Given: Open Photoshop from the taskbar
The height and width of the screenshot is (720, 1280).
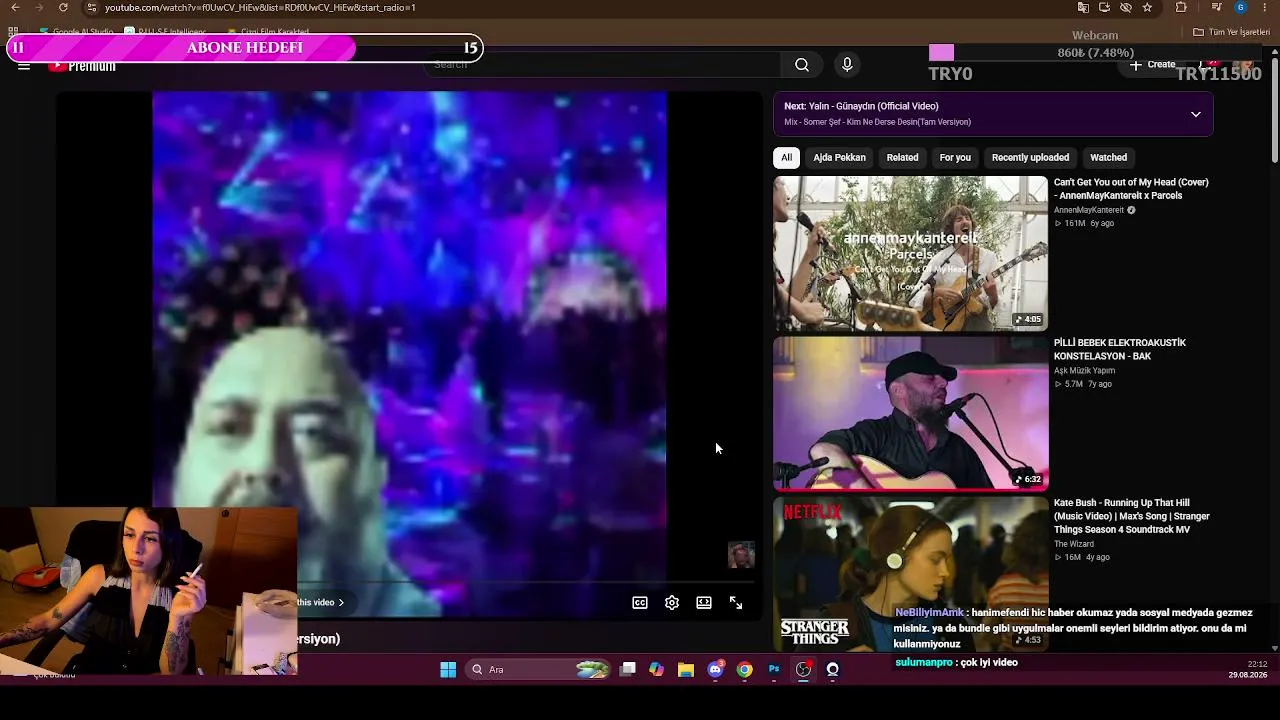Looking at the screenshot, I should 774,670.
